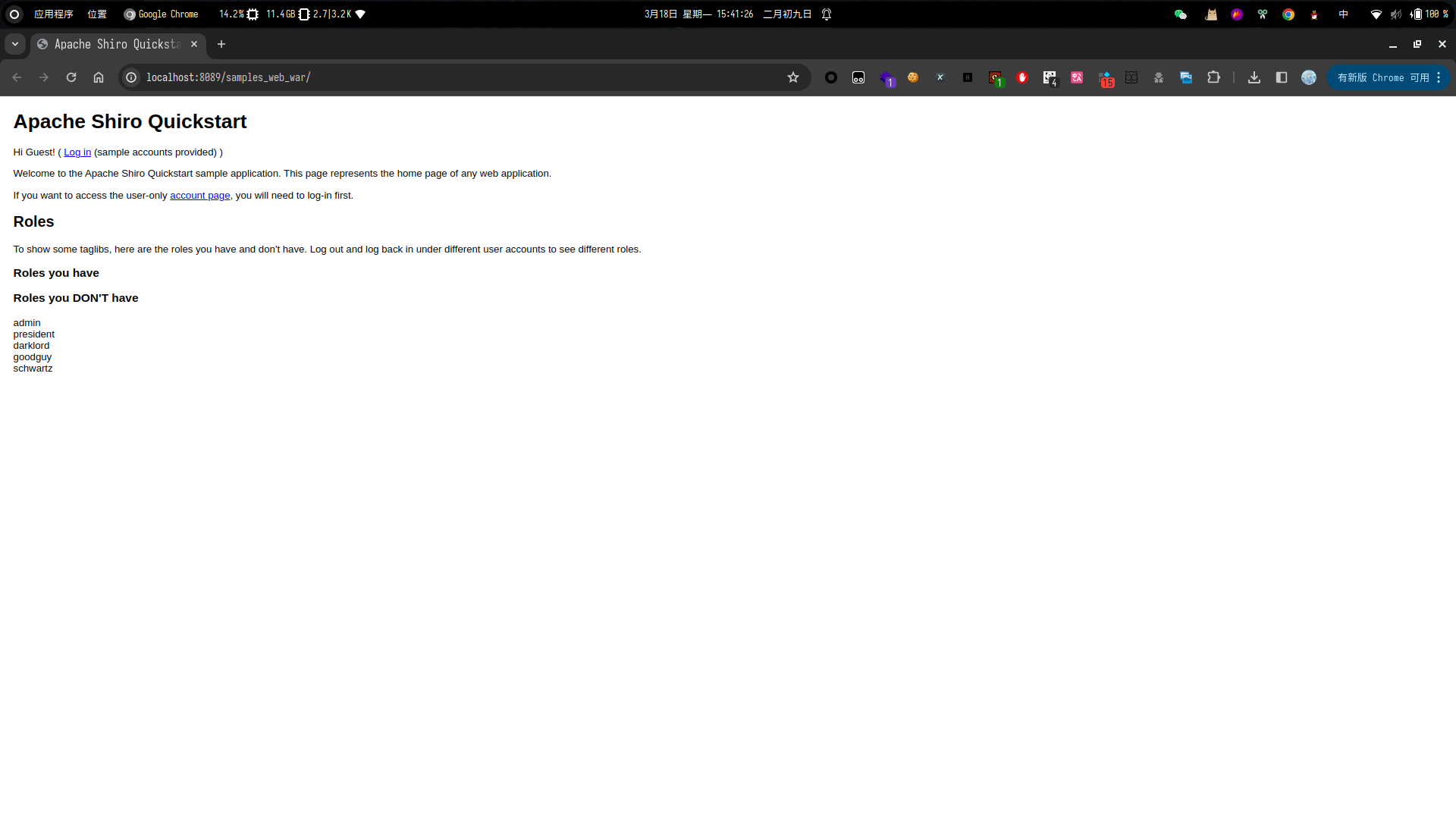The image size is (1456, 819).
Task: Open the Chrome tray icon
Action: point(1288,14)
